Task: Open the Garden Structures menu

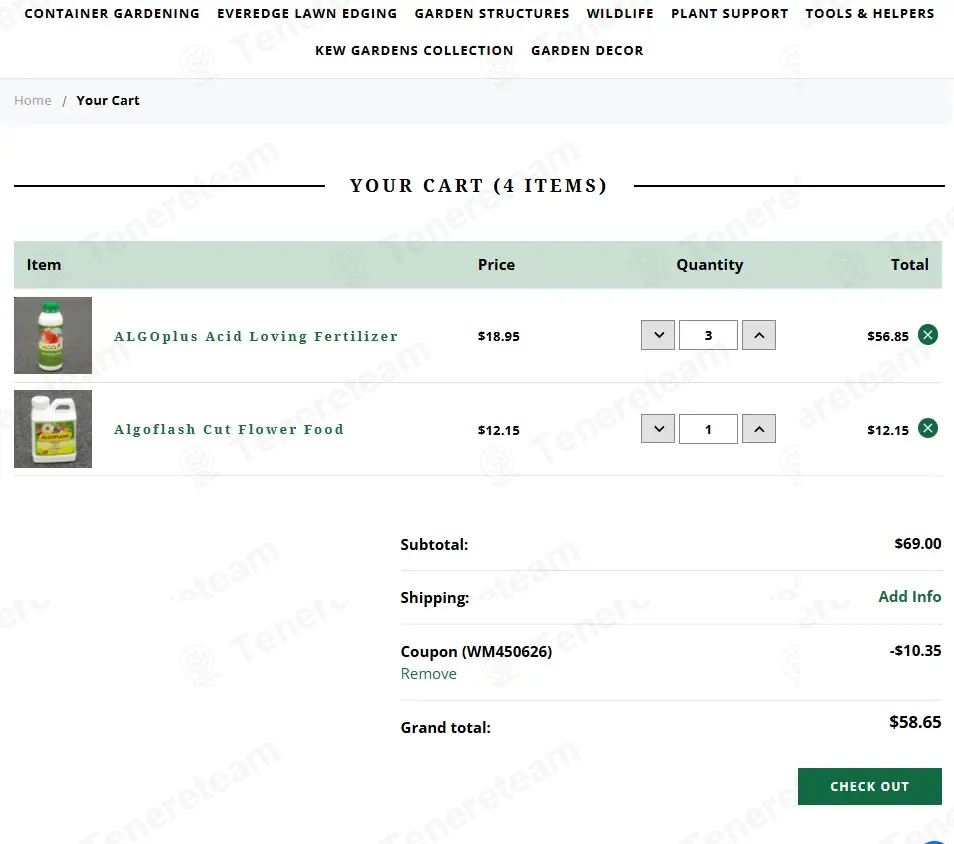Action: point(492,13)
